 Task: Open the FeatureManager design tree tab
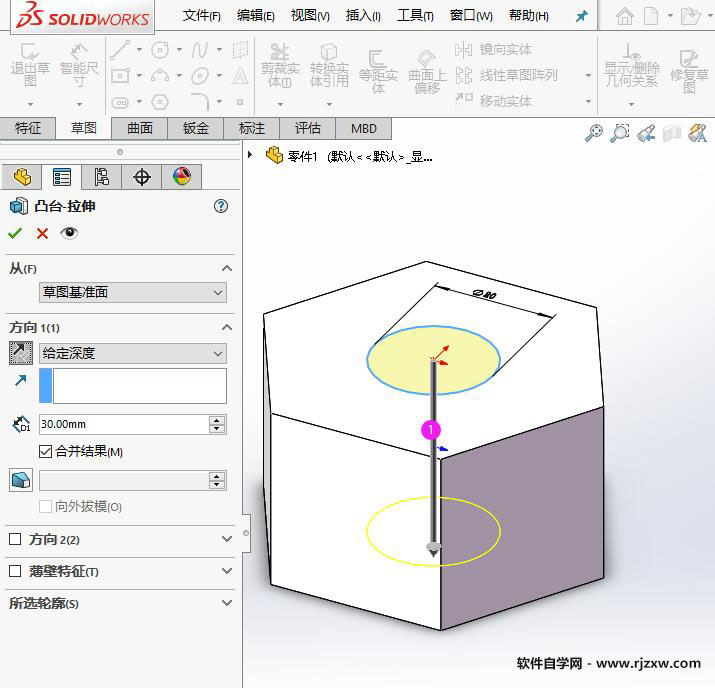pyautogui.click(x=22, y=177)
